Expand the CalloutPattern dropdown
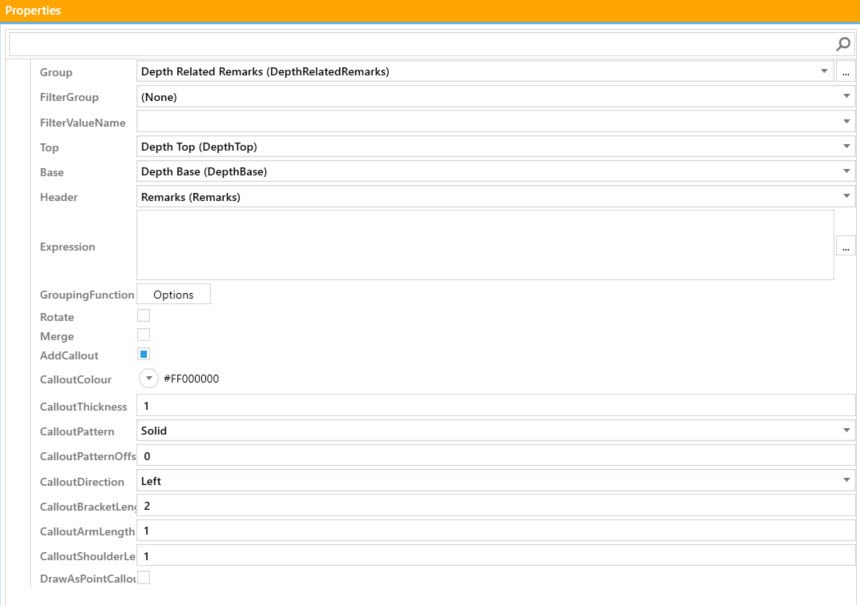 coord(846,431)
